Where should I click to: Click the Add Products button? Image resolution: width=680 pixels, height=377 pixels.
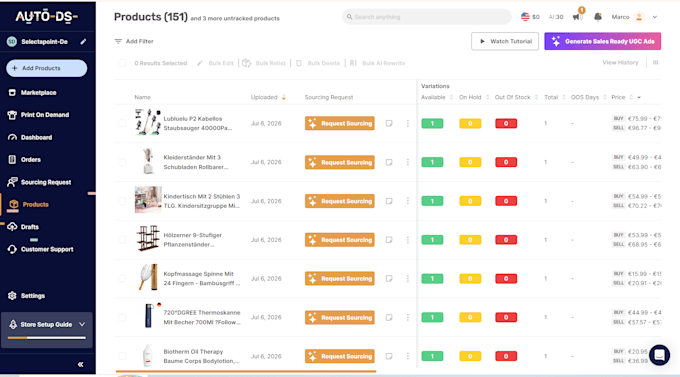tap(46, 68)
